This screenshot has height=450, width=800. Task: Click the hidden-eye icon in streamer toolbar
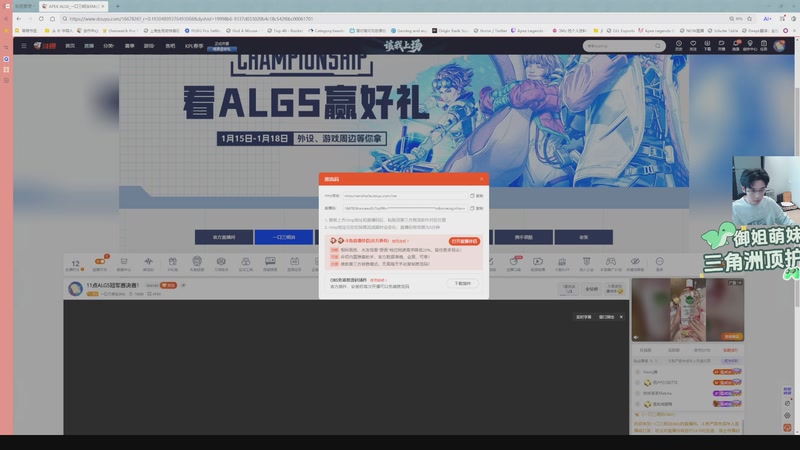[635, 262]
